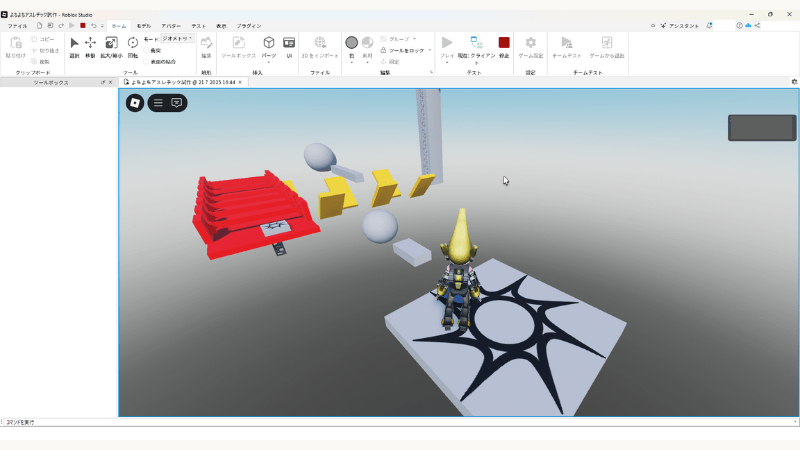Click the share icon in title bar area

tap(757, 26)
